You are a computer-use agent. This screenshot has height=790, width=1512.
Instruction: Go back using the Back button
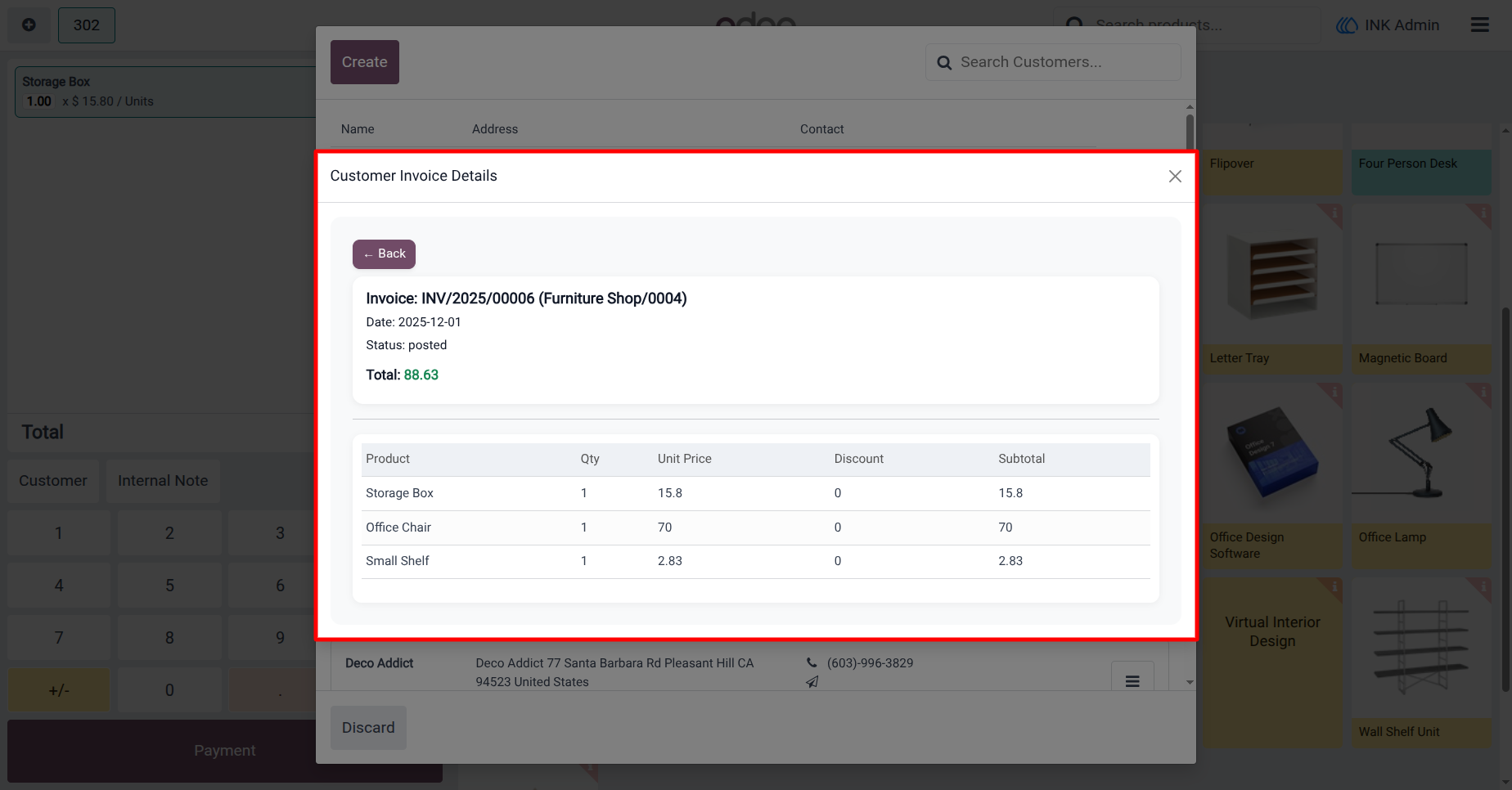point(384,254)
